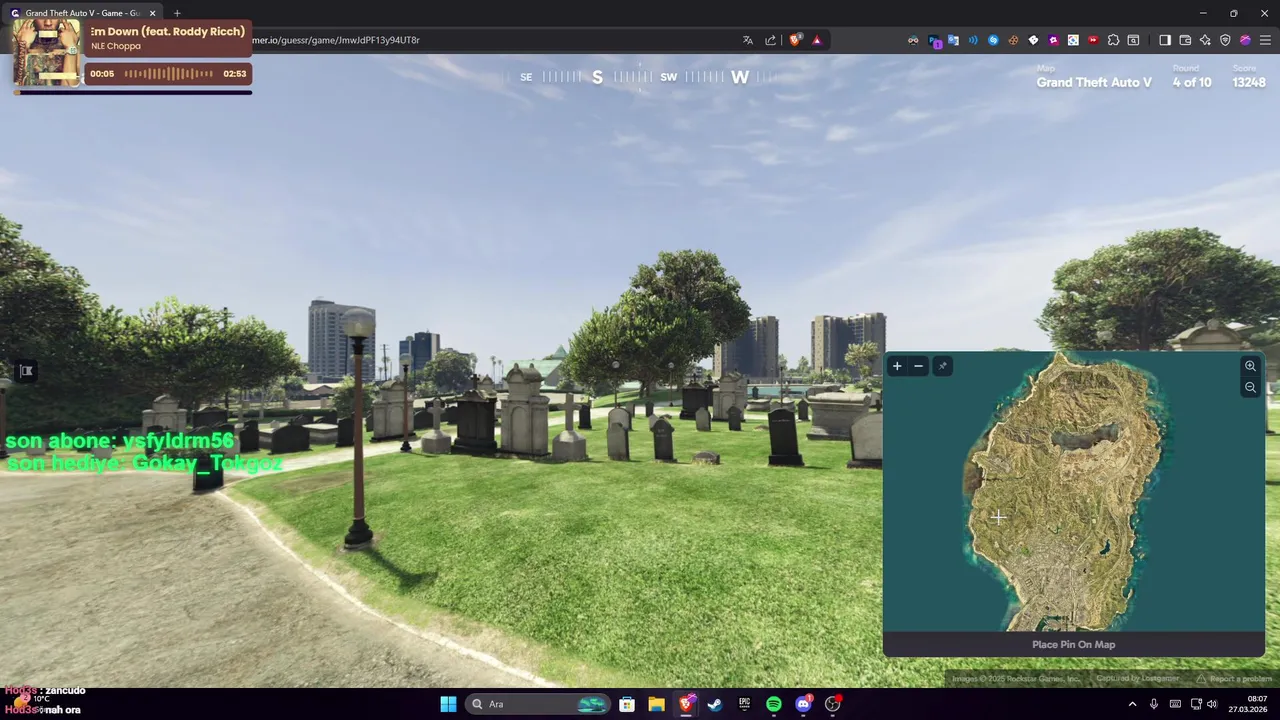Screen dimensions: 1280x720
Task: Open the Brave VPN shield icon
Action: point(1225,40)
